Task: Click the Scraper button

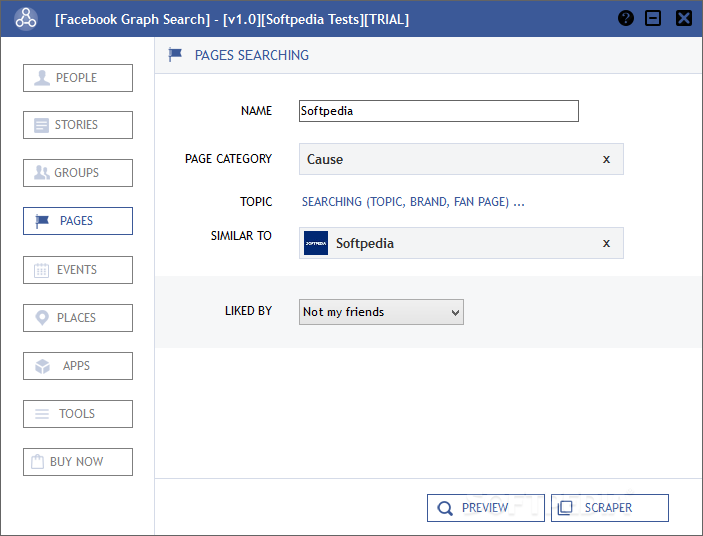Action: click(610, 508)
